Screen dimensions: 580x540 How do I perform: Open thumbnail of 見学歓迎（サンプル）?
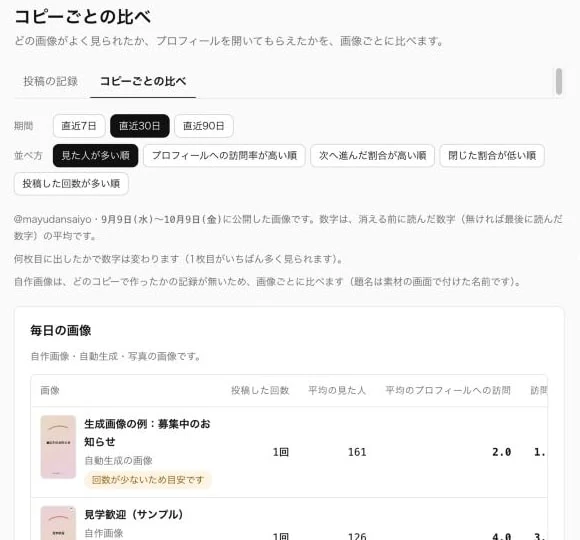58,523
